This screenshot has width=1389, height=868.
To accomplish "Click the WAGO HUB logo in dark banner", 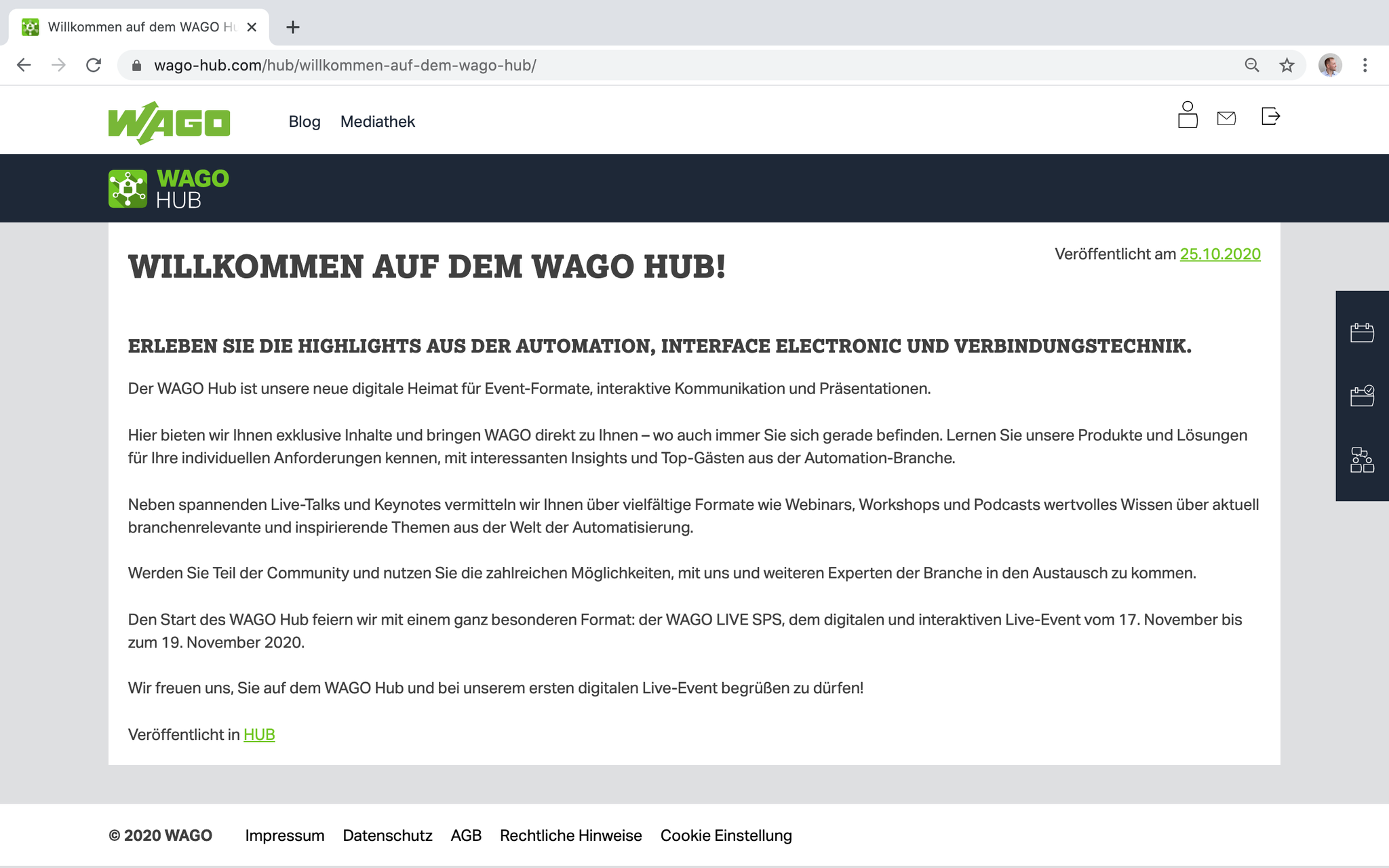I will [169, 189].
